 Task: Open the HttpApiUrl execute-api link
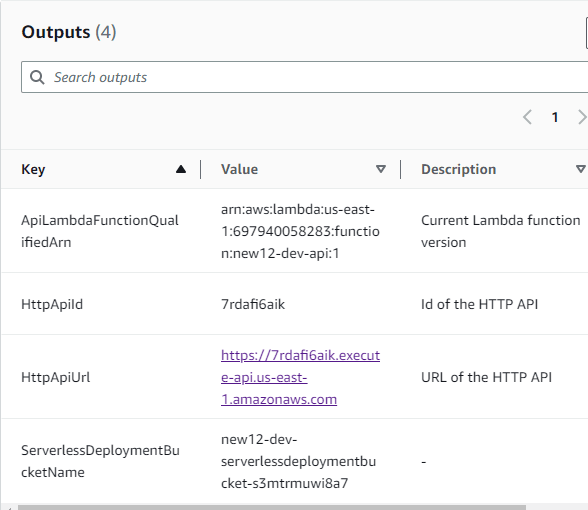(x=300, y=377)
